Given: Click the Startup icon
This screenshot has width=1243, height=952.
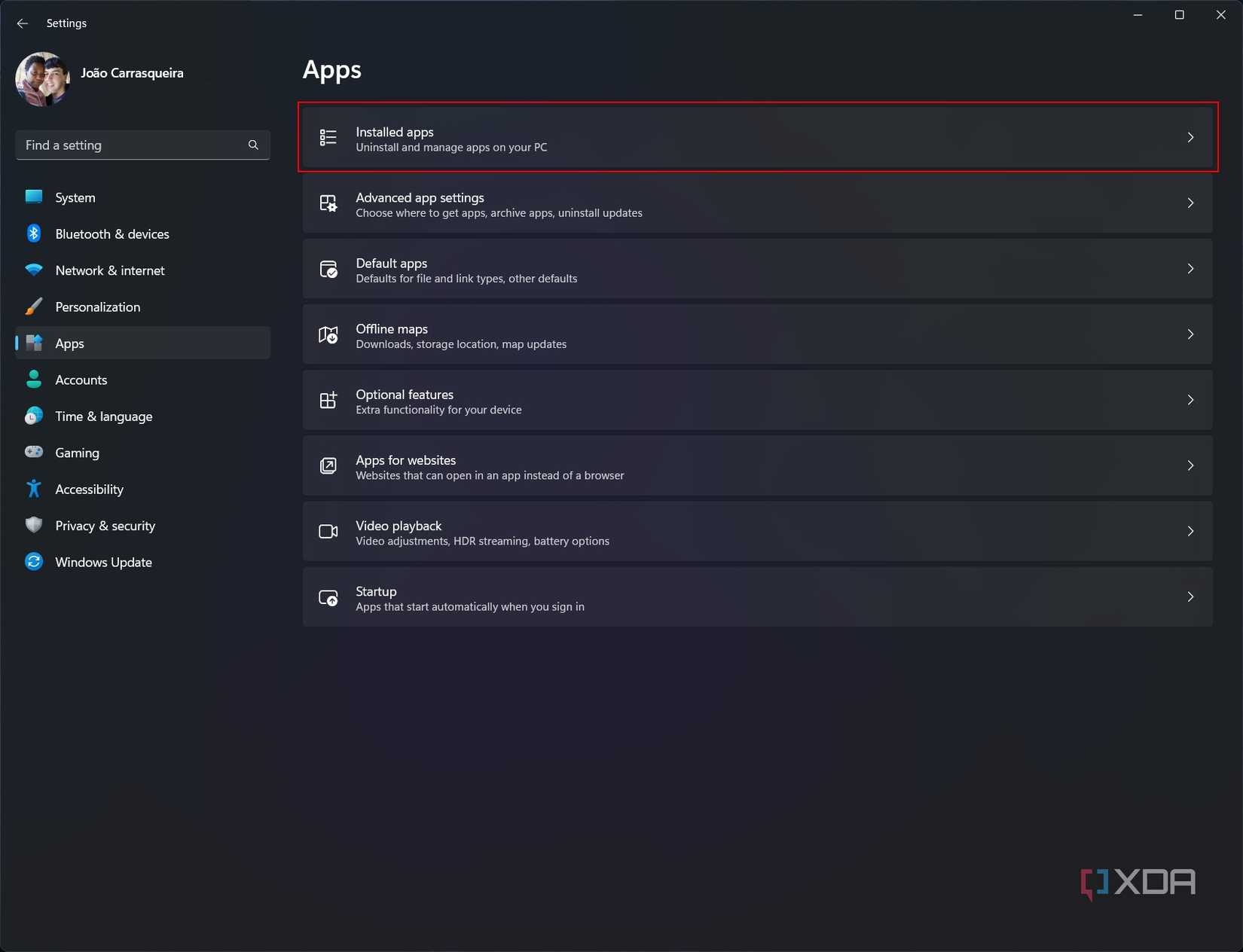Looking at the screenshot, I should (x=328, y=597).
